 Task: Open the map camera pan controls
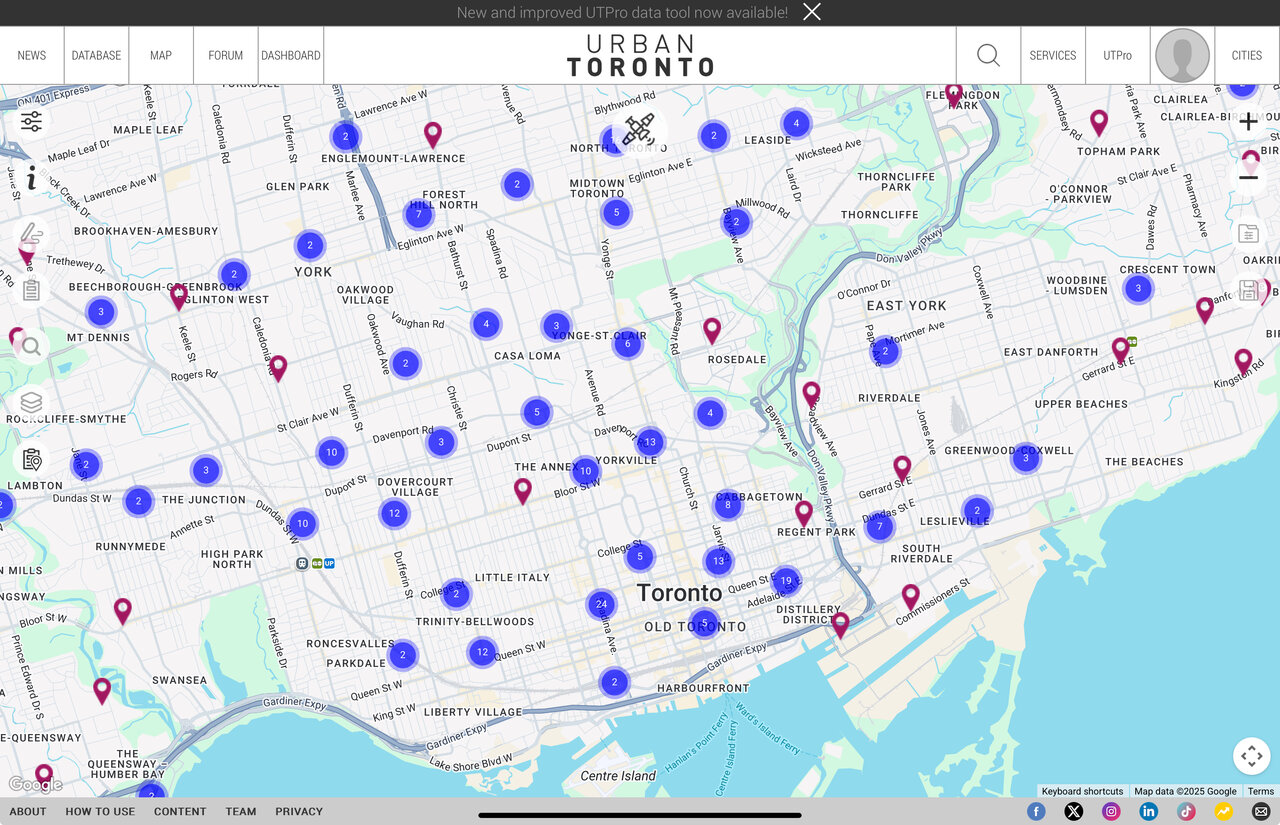click(1251, 756)
